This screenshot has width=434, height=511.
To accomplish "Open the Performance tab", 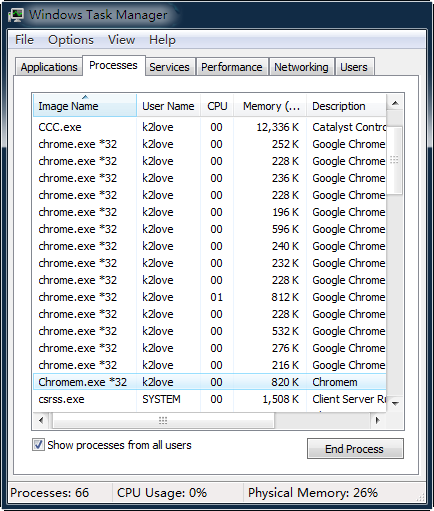I will click(232, 67).
